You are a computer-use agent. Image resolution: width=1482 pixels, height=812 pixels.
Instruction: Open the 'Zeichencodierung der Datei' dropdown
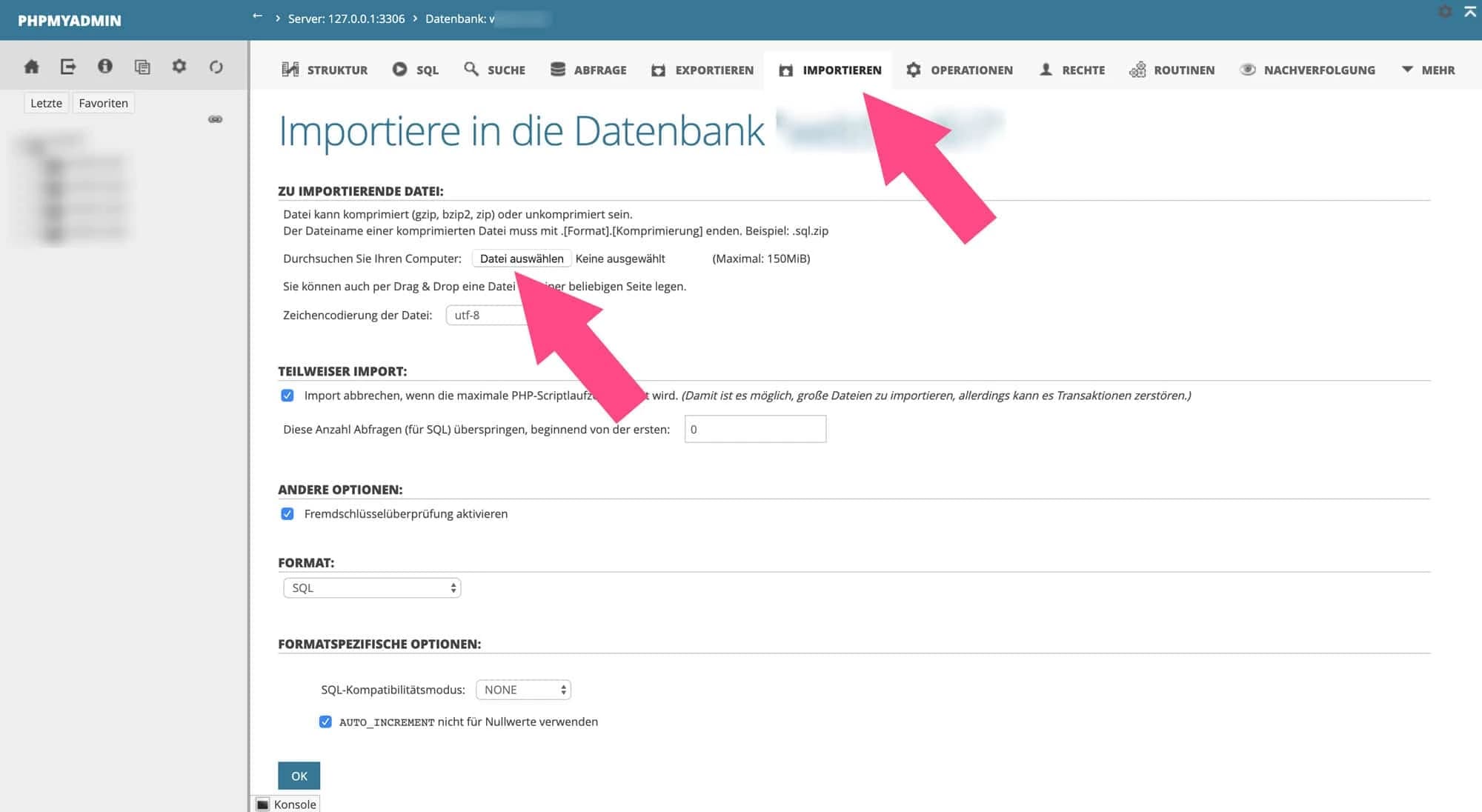click(x=489, y=315)
